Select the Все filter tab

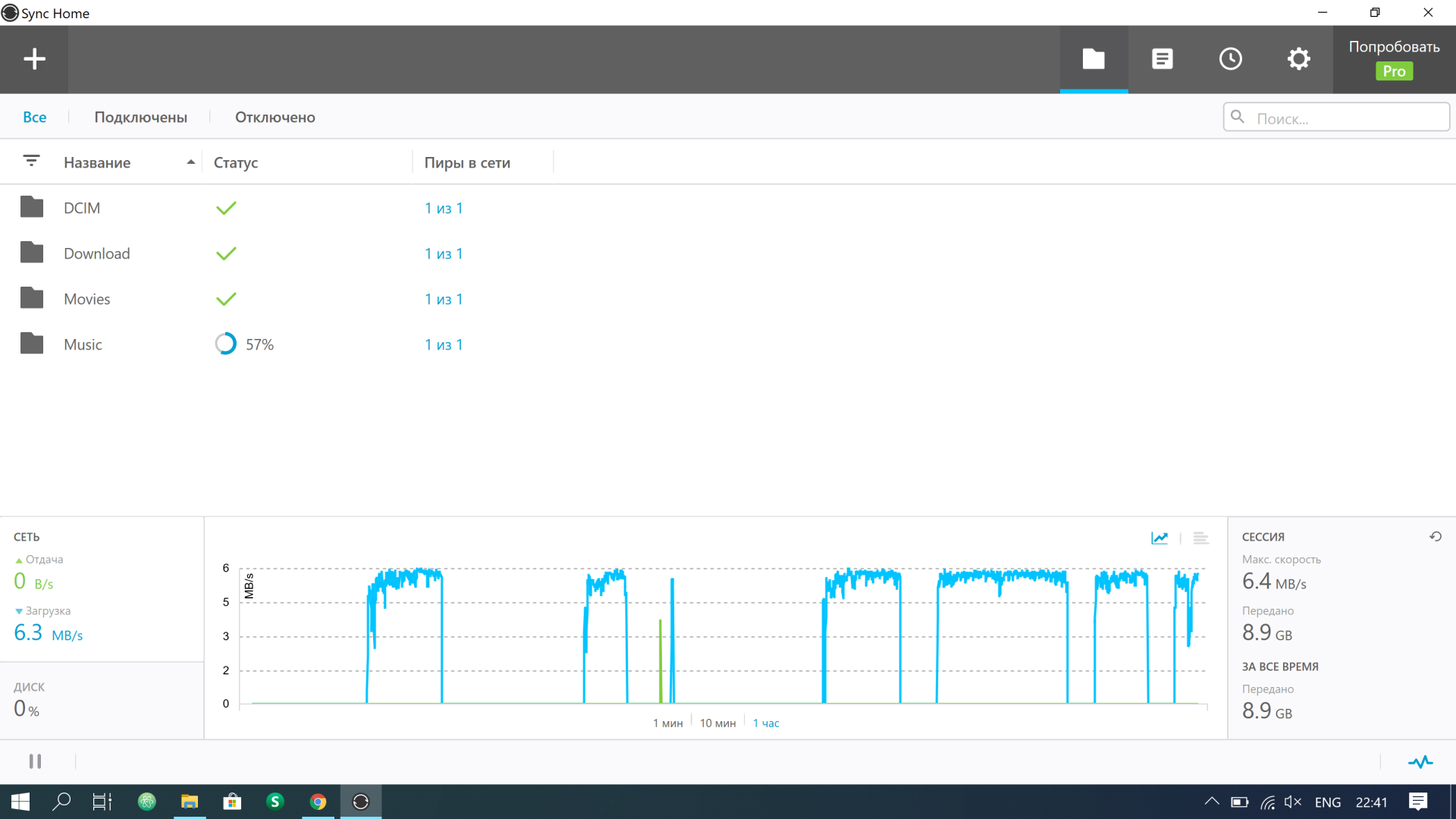point(35,117)
